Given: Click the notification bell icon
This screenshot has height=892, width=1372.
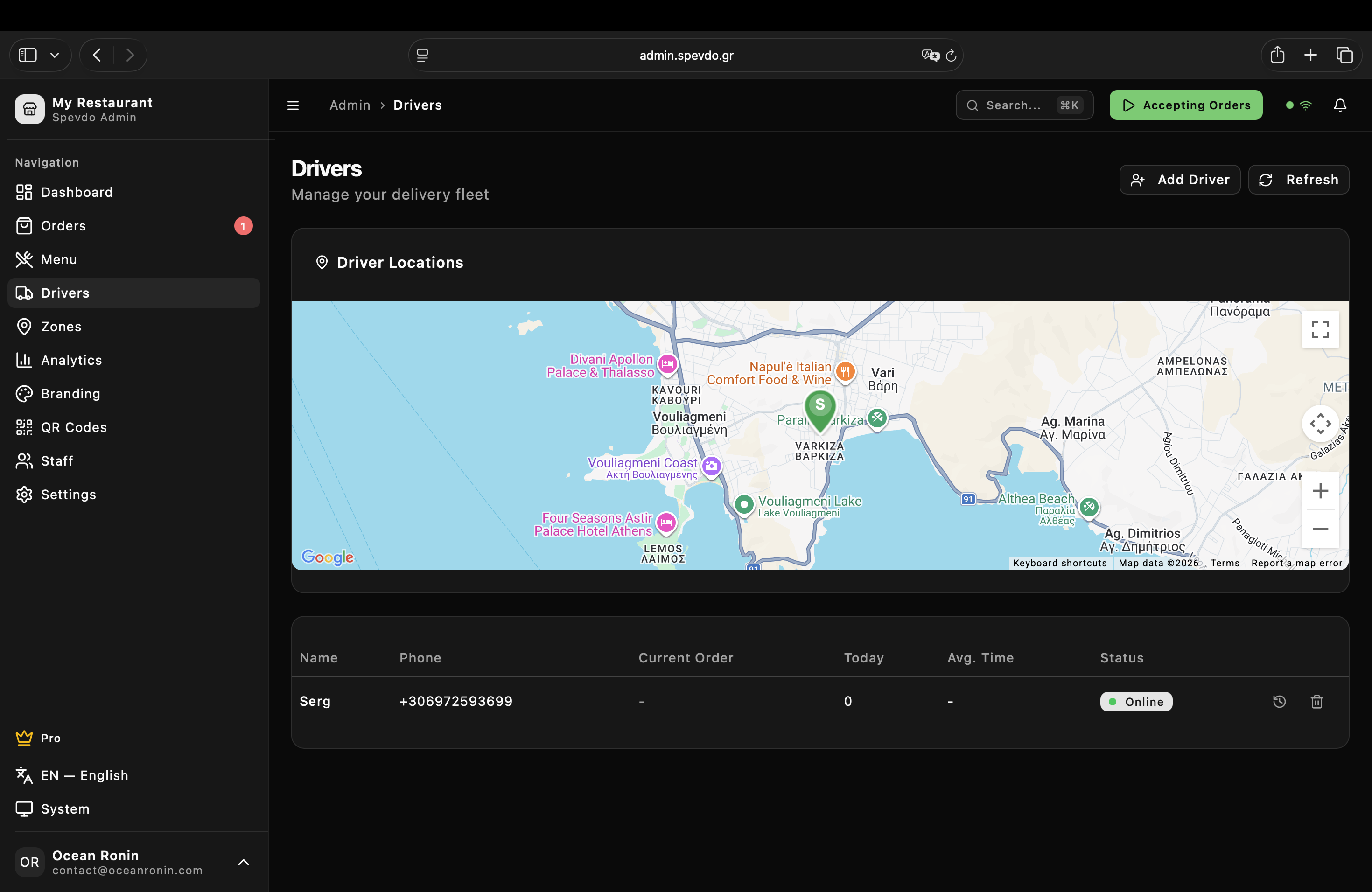Looking at the screenshot, I should [x=1340, y=105].
